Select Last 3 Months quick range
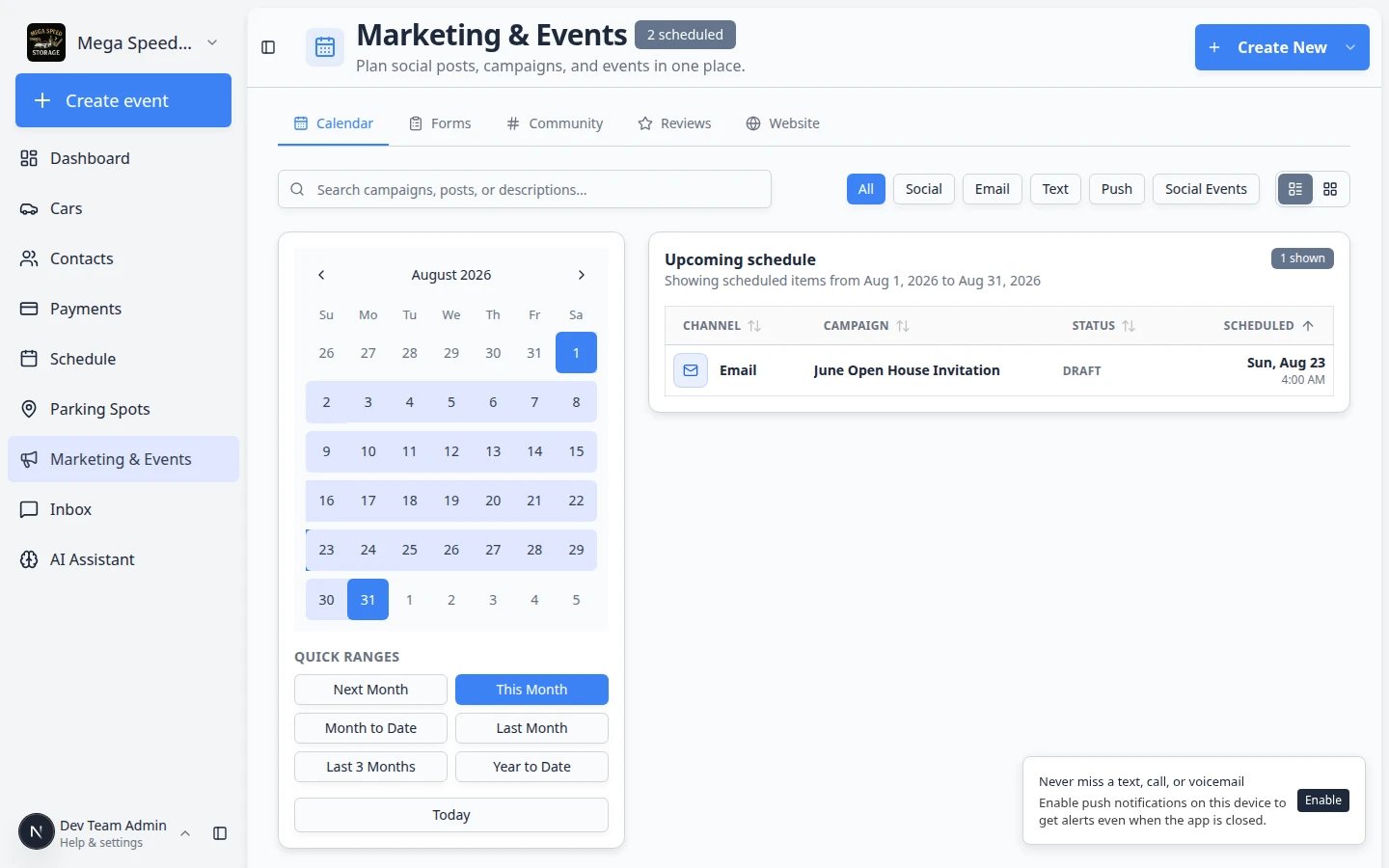The image size is (1389, 868). coord(370,767)
